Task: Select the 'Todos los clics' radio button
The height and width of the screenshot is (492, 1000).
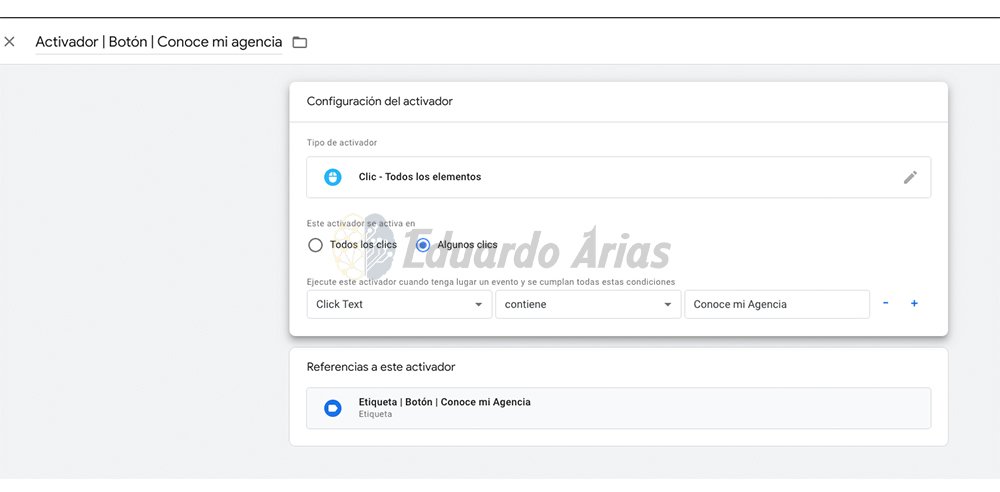Action: [316, 245]
